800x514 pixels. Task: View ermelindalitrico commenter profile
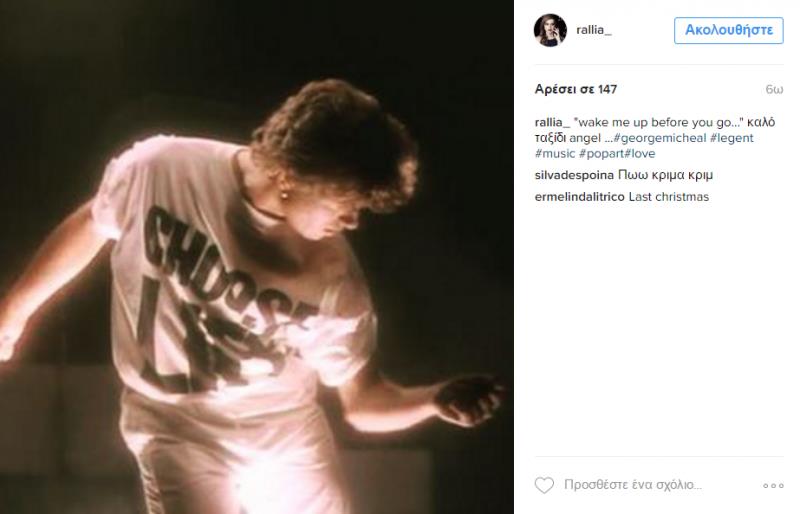pyautogui.click(x=580, y=197)
